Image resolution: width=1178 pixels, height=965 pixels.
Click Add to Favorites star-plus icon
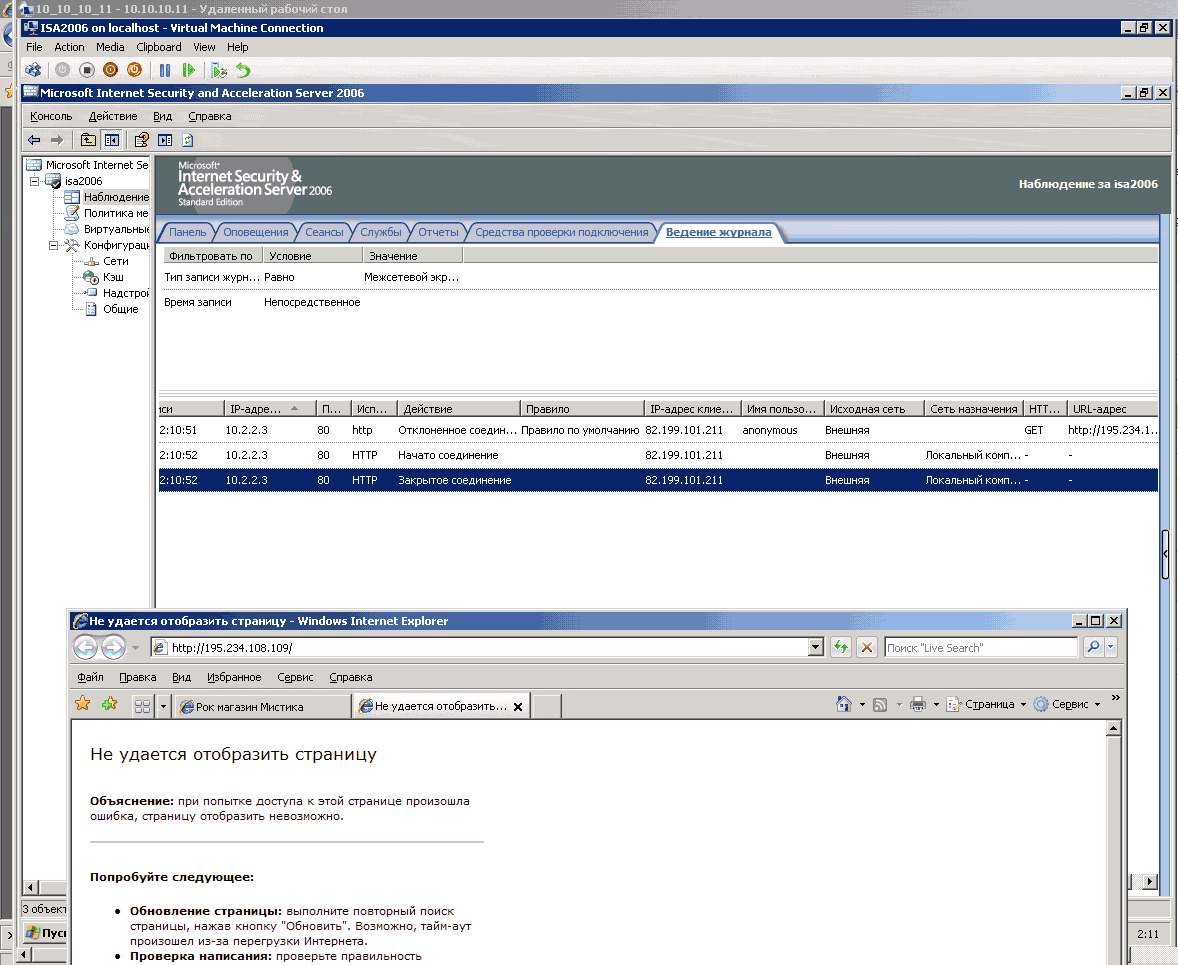110,703
